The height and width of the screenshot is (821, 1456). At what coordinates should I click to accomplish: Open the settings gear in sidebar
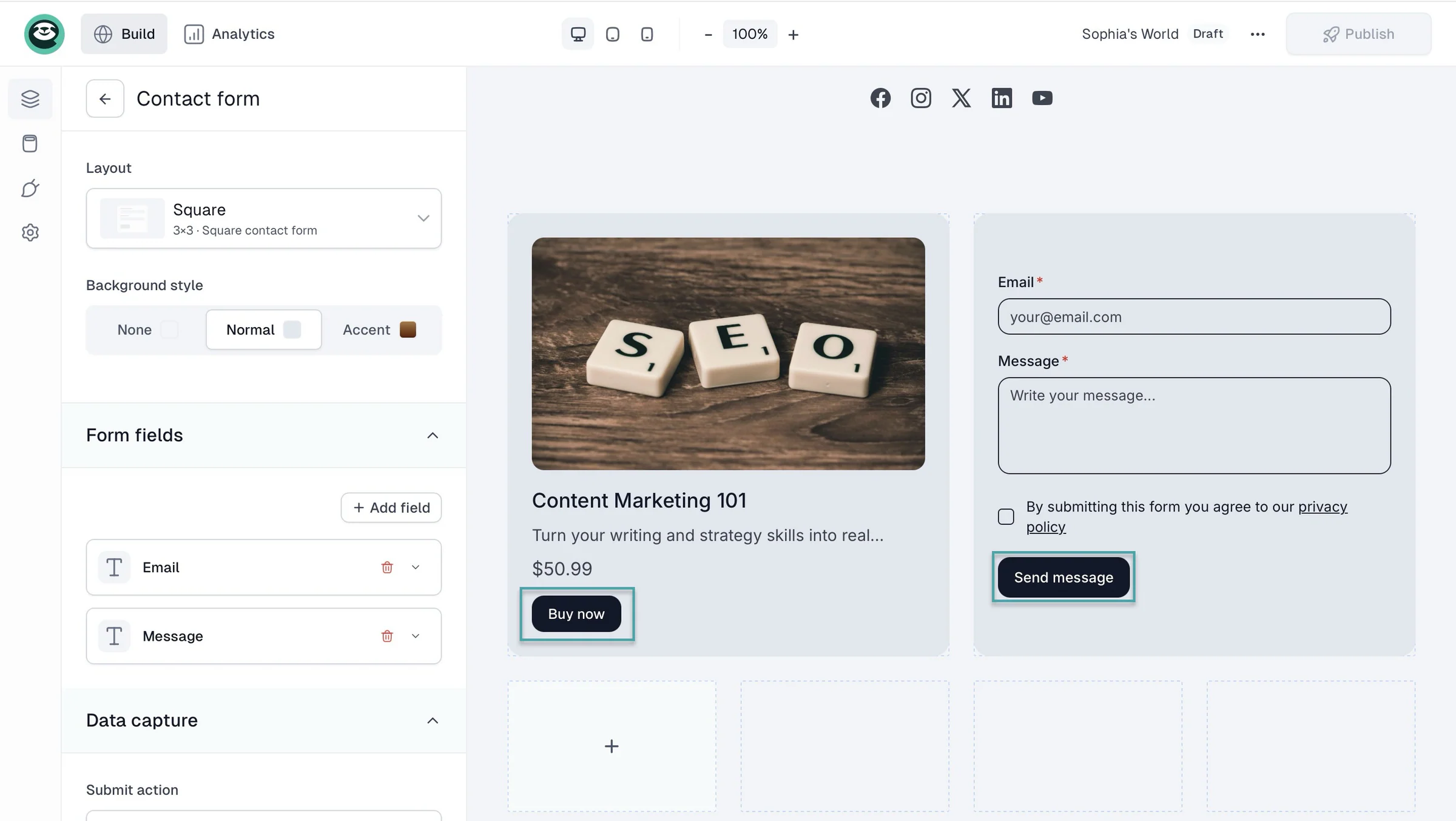coord(30,232)
